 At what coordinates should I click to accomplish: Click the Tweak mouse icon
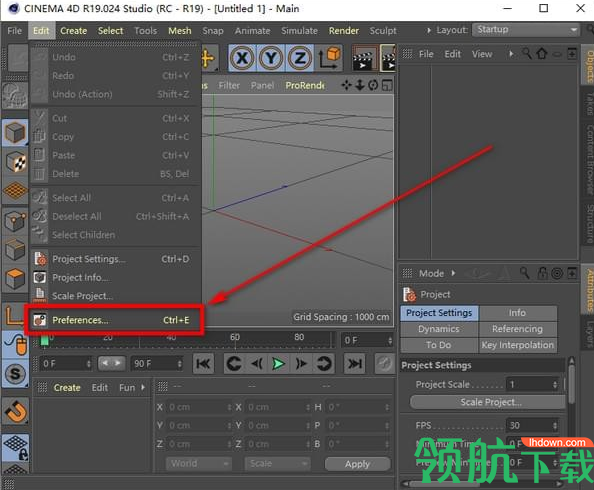[15, 345]
